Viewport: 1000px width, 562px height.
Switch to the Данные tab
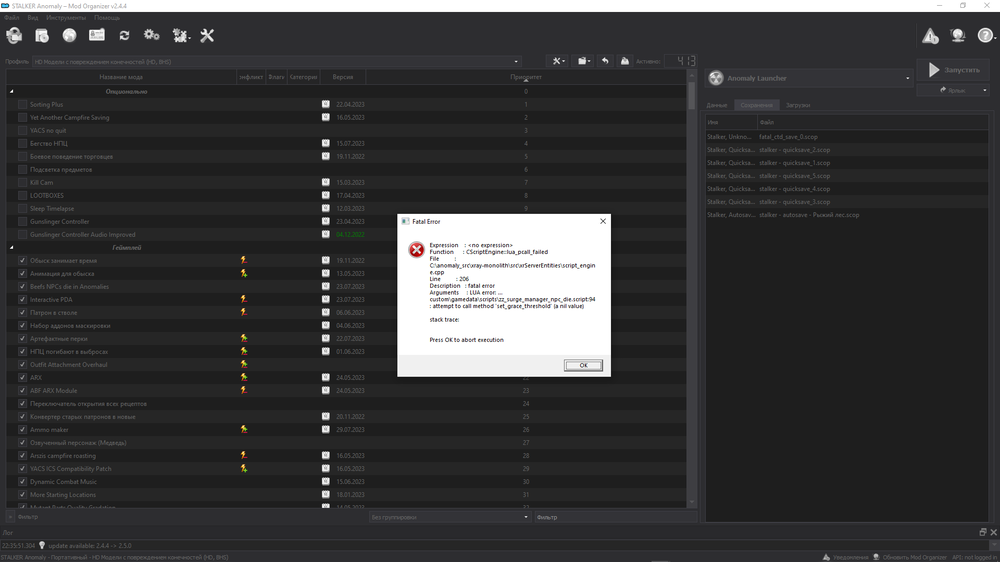click(717, 105)
